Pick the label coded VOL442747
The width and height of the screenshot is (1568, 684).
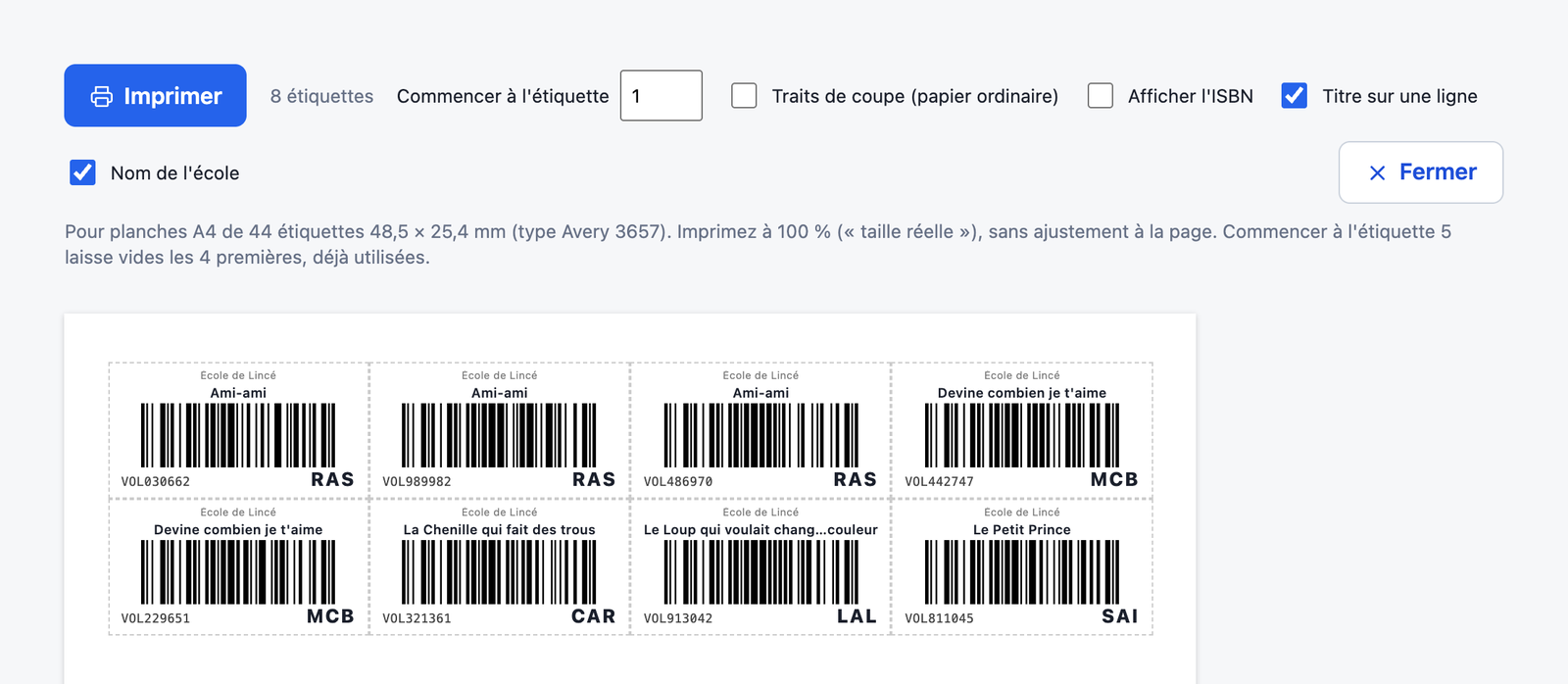1022,431
